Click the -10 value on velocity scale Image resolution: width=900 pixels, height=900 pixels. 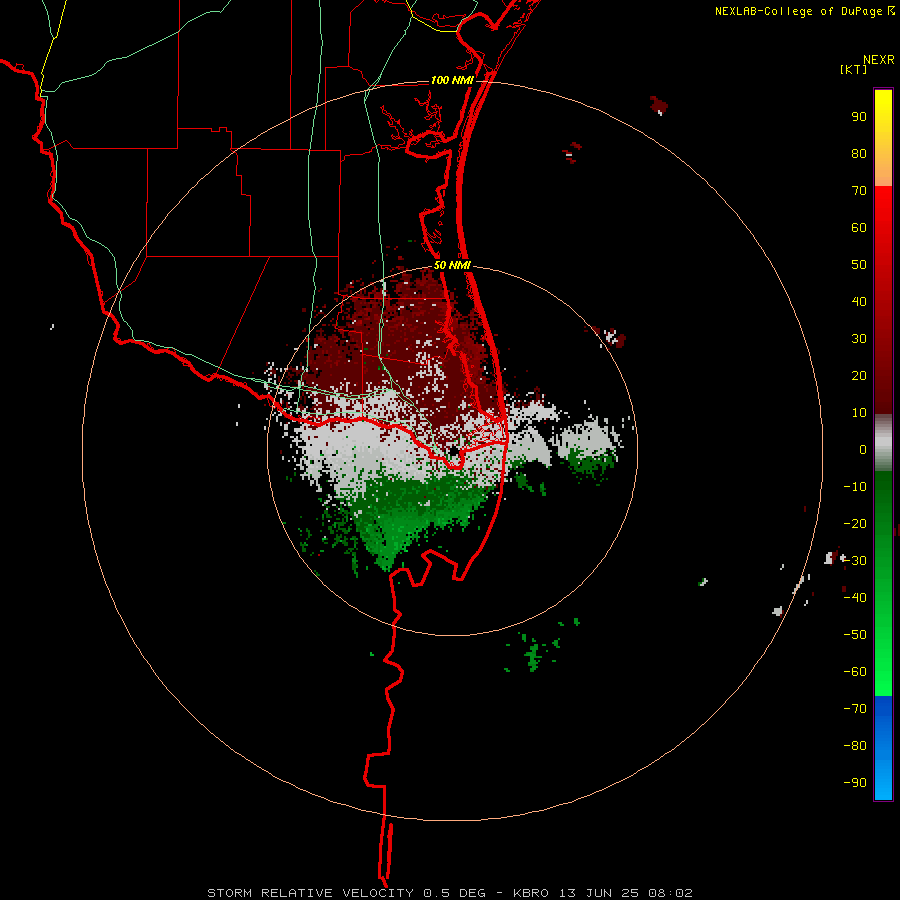pos(855,487)
